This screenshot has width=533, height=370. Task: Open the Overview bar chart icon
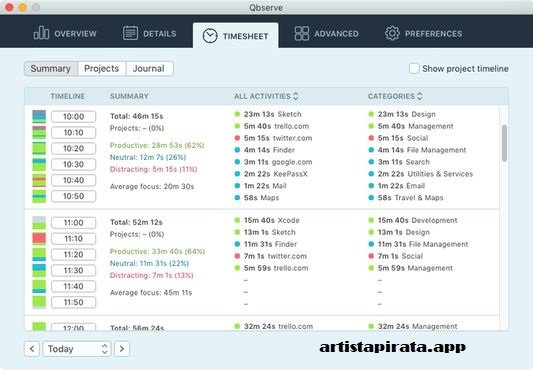pyautogui.click(x=41, y=33)
